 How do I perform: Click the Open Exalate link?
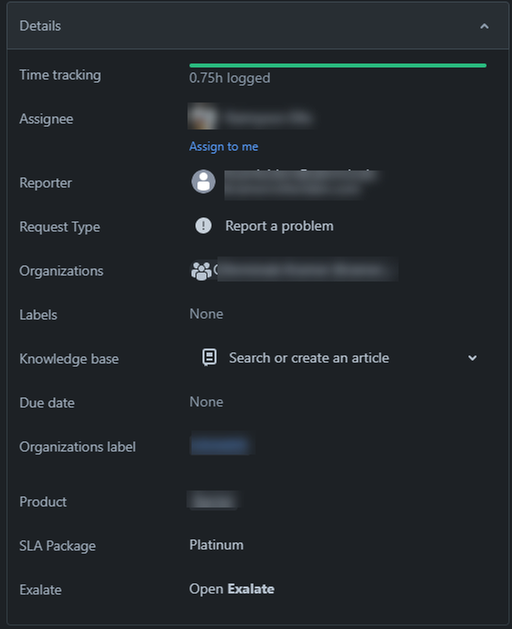point(232,589)
